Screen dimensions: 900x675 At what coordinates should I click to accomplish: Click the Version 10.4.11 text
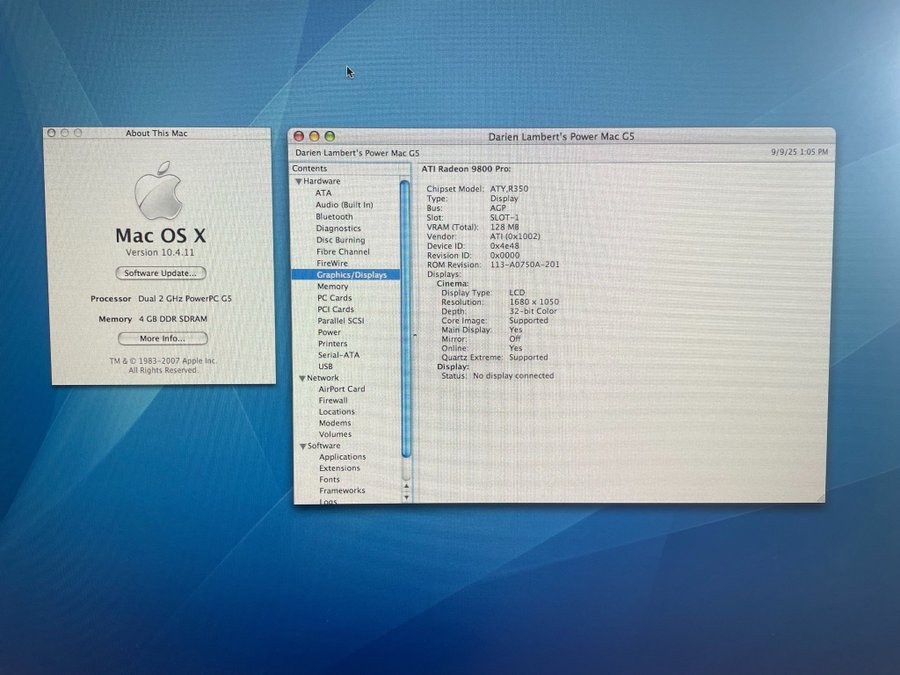160,253
